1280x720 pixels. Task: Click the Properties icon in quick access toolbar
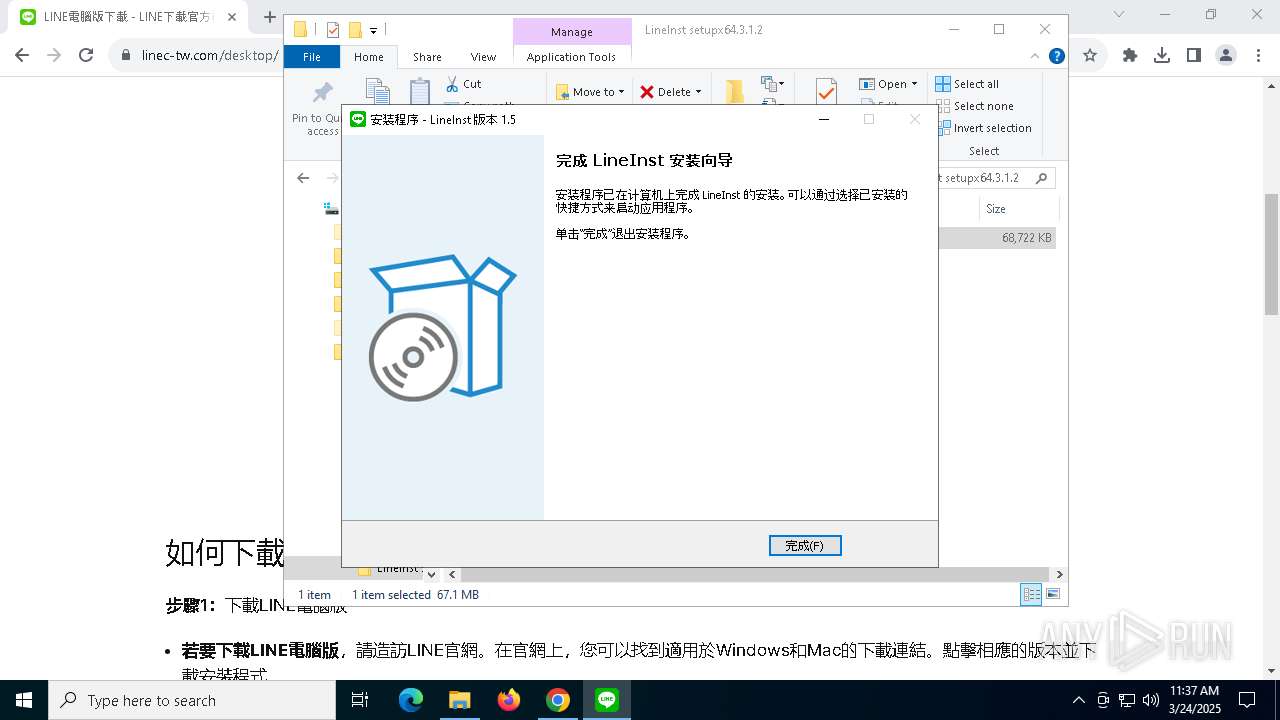pyautogui.click(x=333, y=30)
